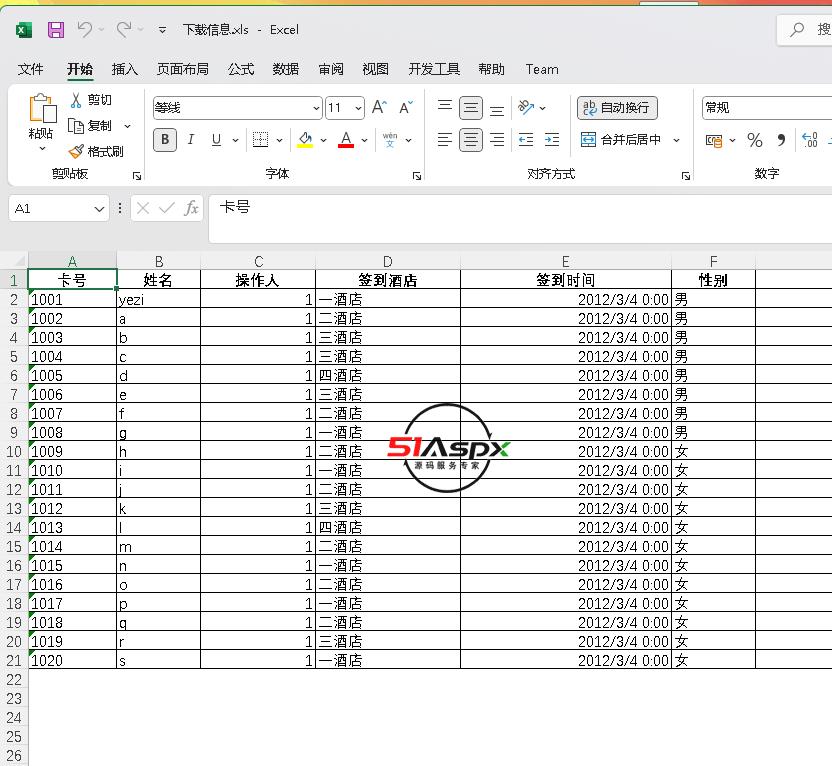Screen dimensions: 832x766
Task: Increase decimal places
Action: [810, 140]
